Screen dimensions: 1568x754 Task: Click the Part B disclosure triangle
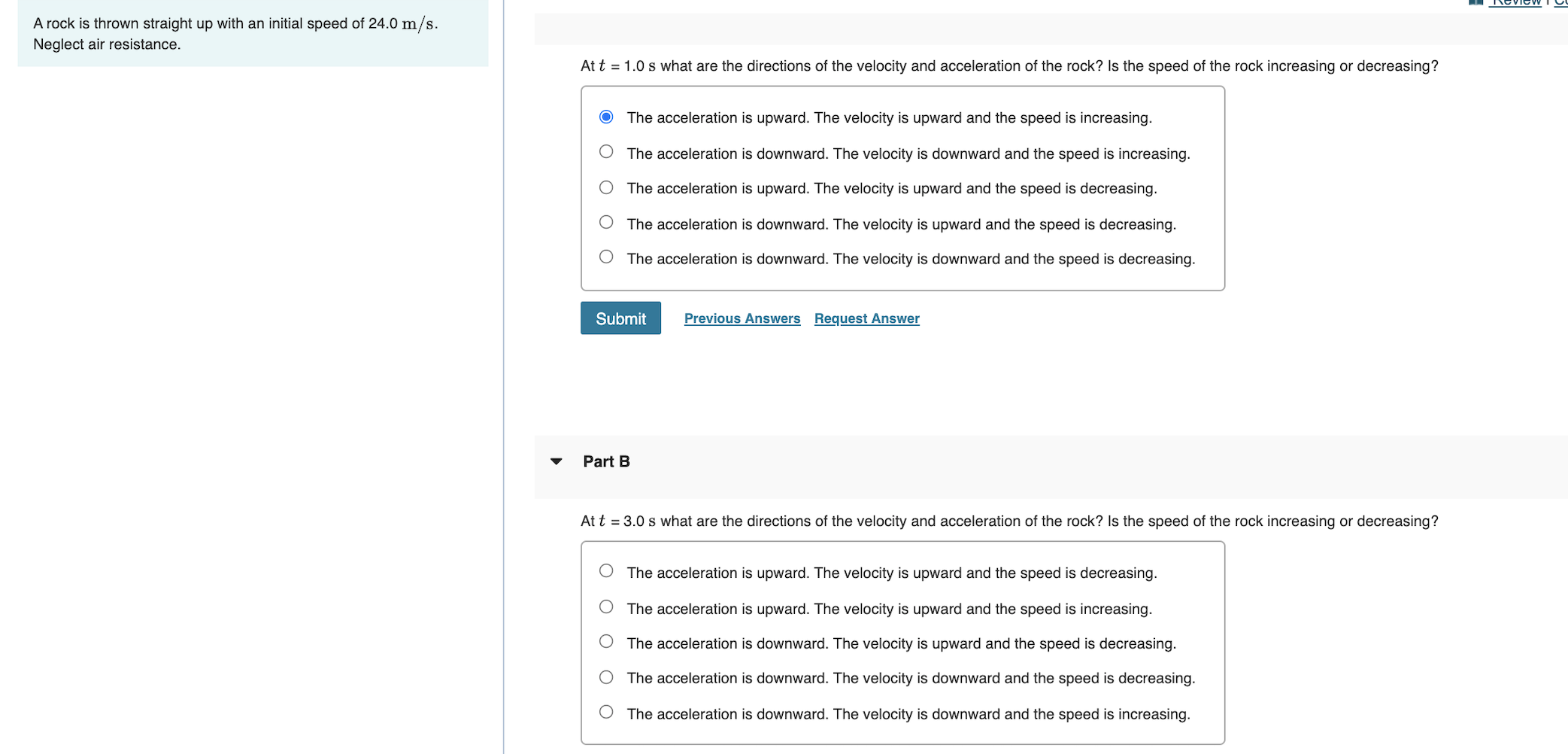click(556, 461)
